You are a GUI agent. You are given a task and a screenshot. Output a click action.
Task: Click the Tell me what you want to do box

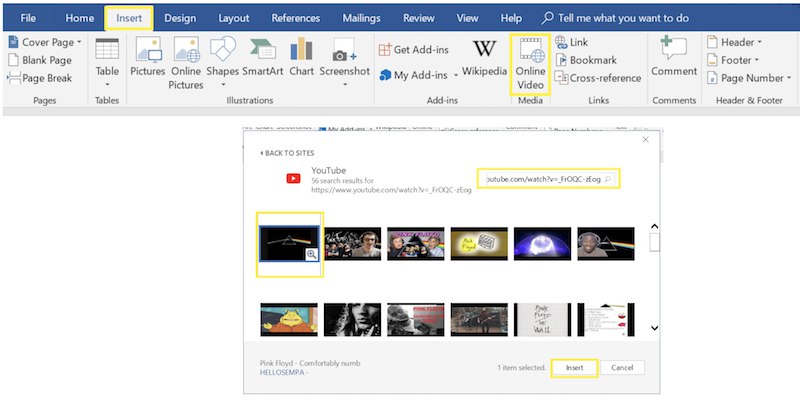(615, 18)
